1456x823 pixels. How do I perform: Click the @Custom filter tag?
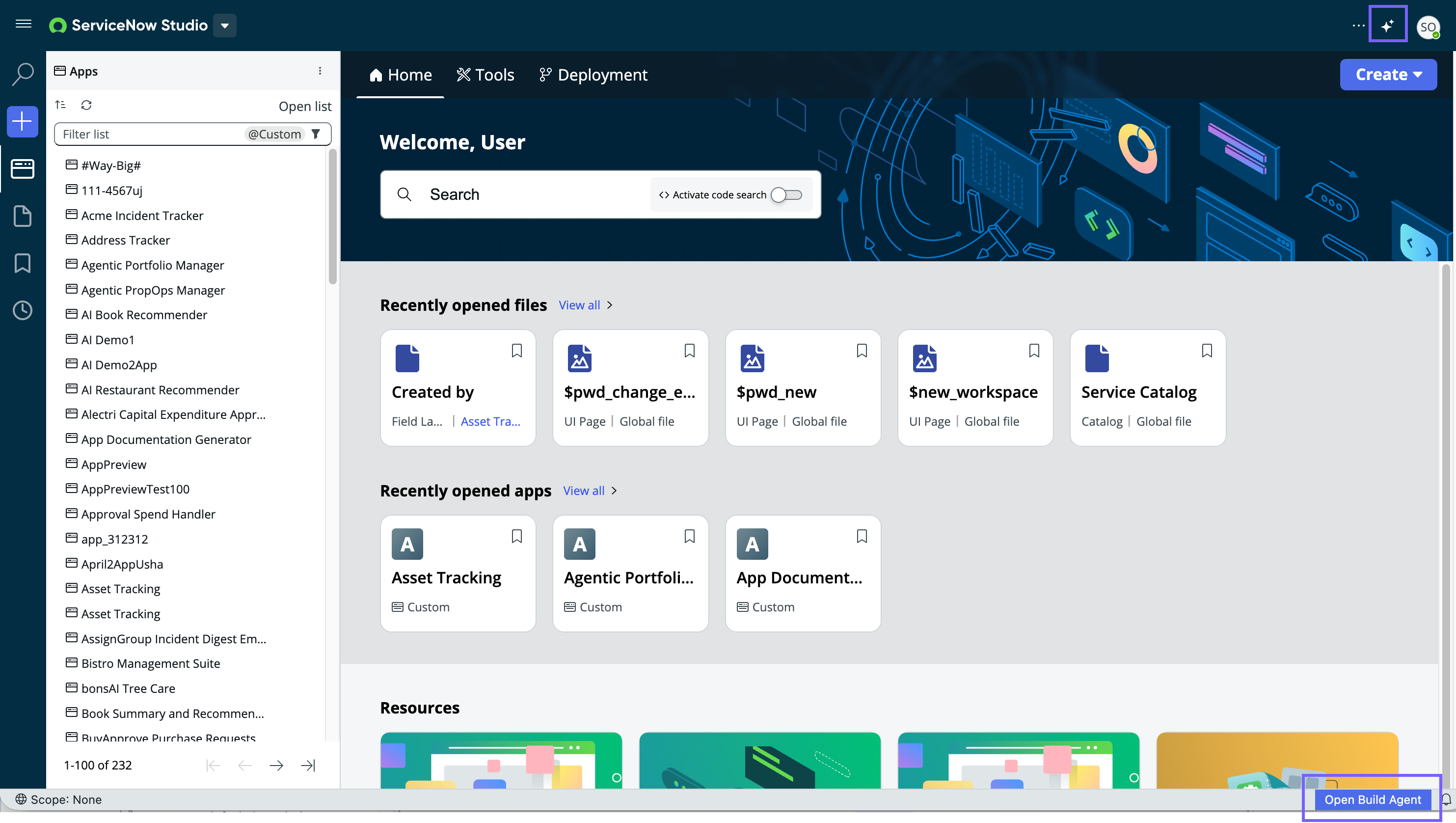pos(275,134)
